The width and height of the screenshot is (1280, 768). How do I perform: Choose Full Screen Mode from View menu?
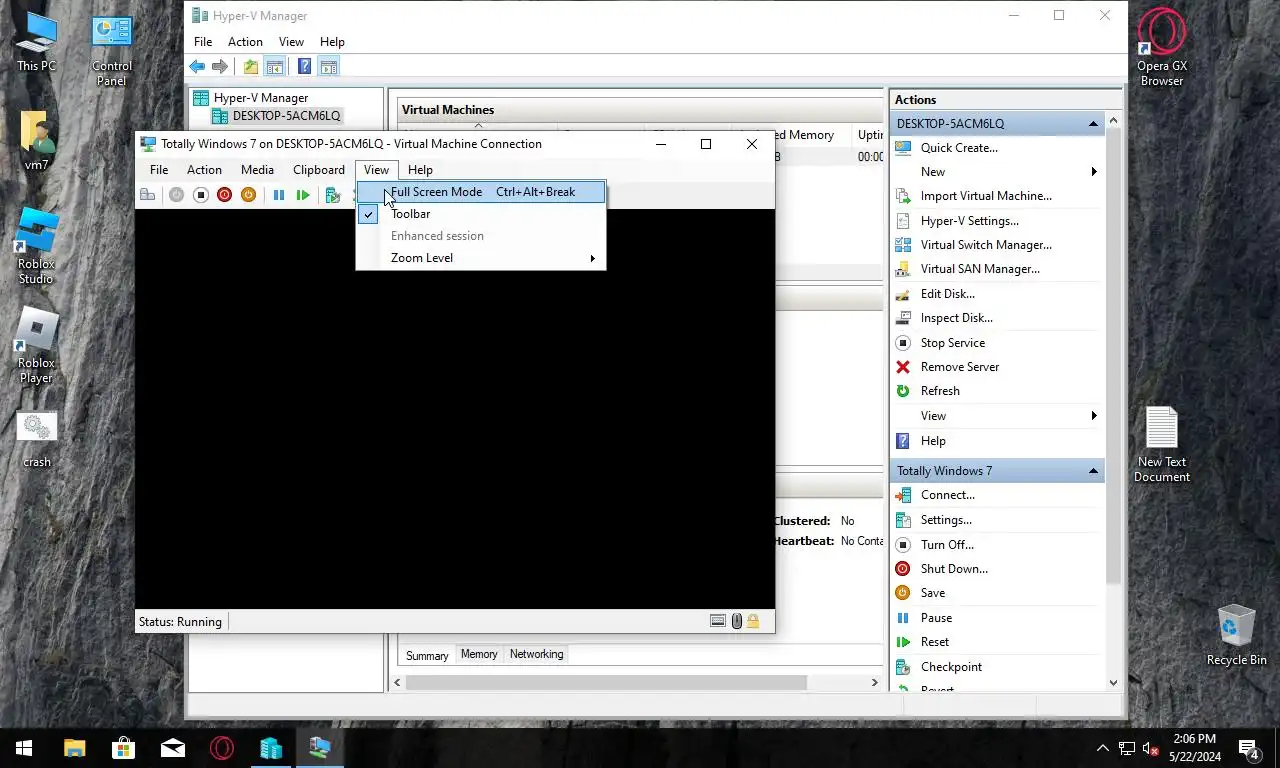click(x=481, y=192)
